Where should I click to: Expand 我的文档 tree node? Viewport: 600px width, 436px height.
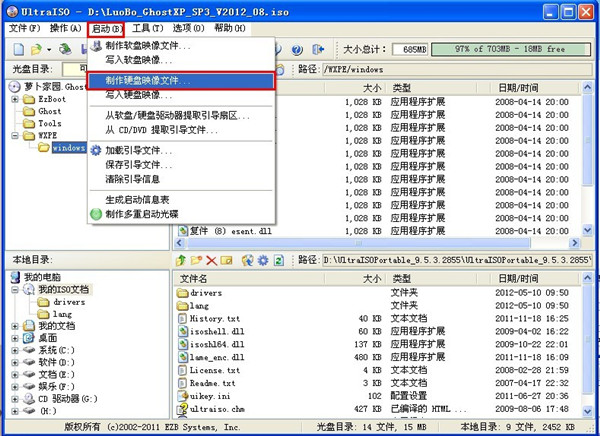(15, 326)
